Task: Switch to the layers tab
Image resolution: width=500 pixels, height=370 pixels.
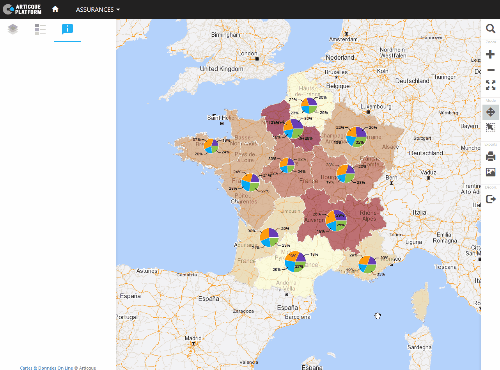Action: 13,29
